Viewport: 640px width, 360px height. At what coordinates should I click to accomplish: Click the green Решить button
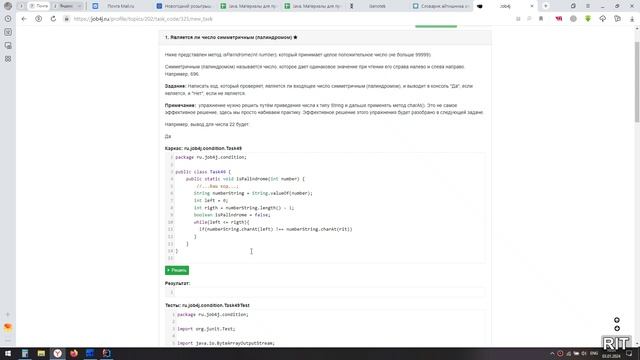coord(177,270)
